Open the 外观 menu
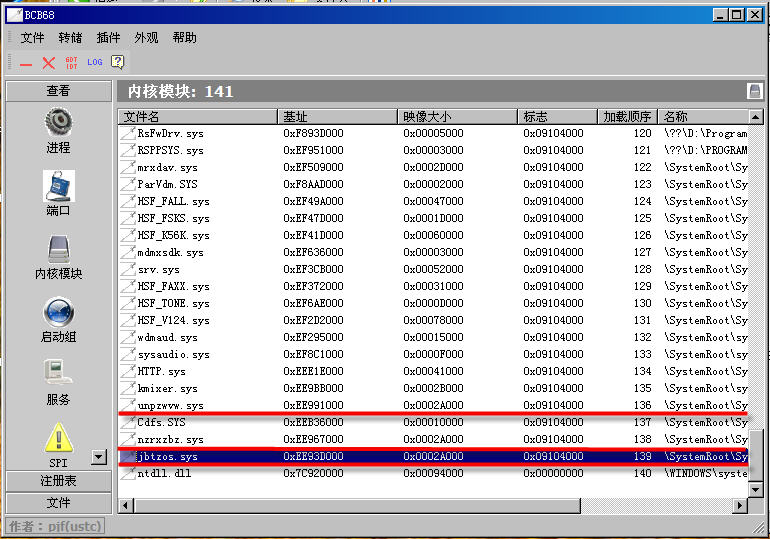The image size is (770, 539). pos(146,38)
